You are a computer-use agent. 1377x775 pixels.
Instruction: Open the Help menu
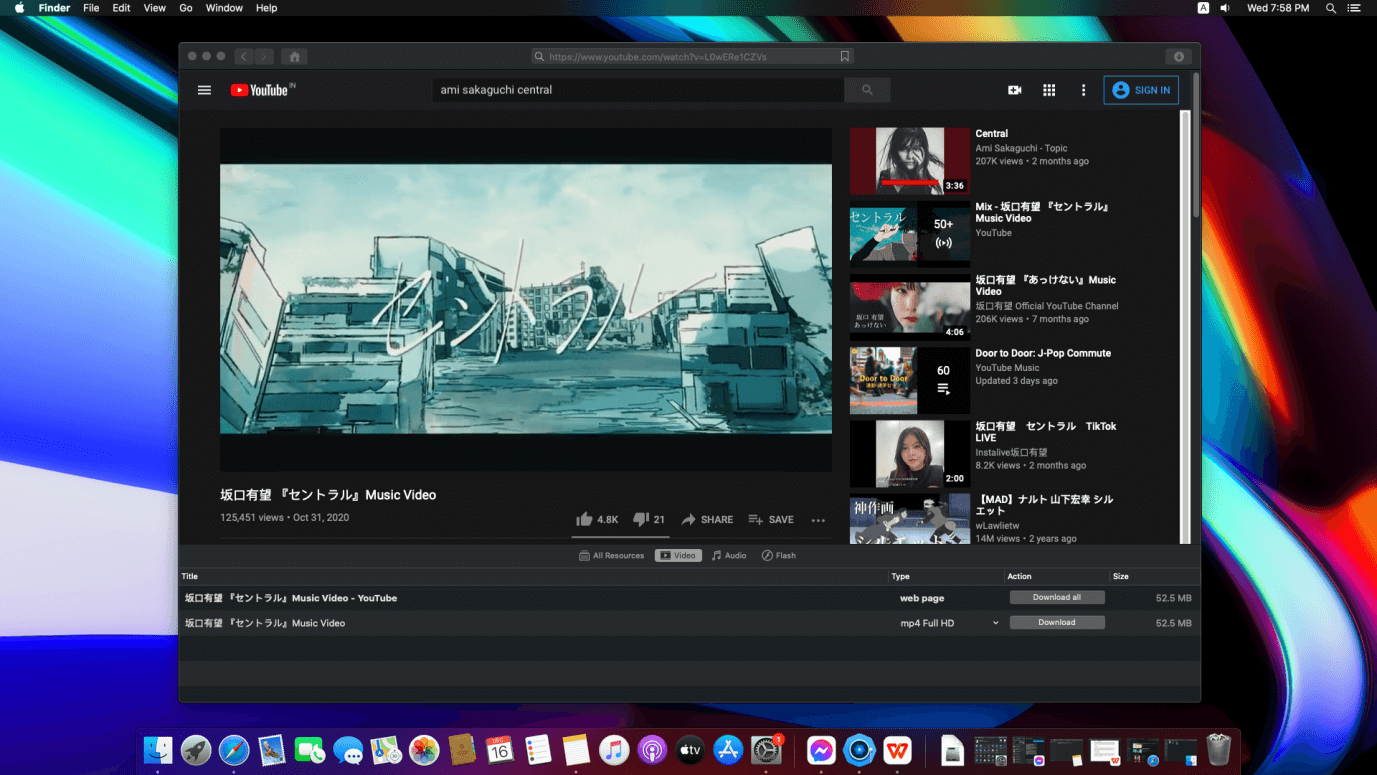267,8
